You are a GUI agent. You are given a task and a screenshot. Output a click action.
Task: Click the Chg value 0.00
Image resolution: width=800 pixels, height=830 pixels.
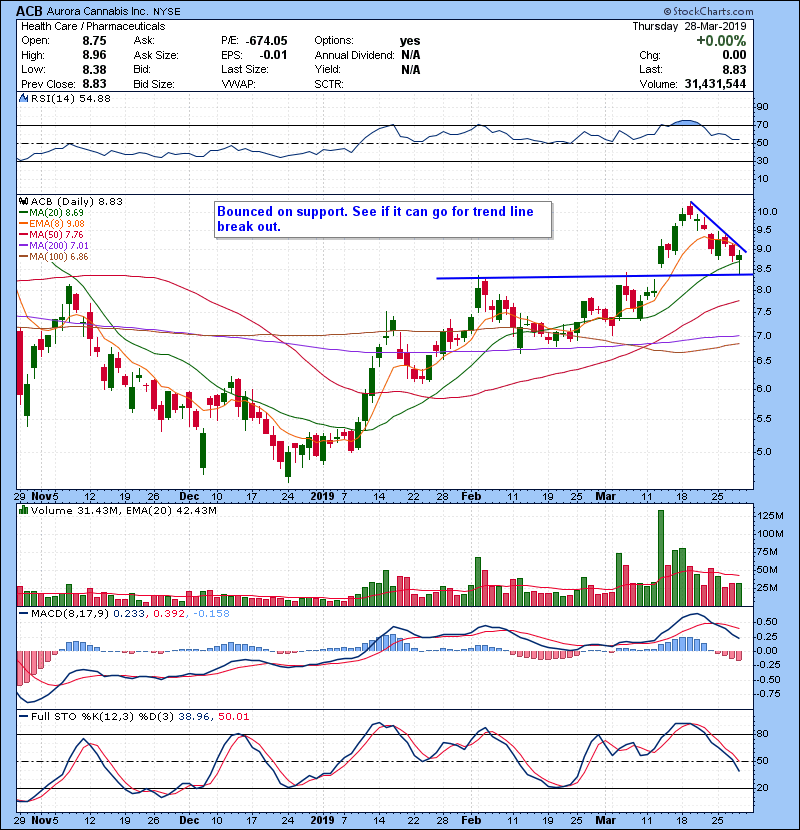pyautogui.click(x=734, y=55)
